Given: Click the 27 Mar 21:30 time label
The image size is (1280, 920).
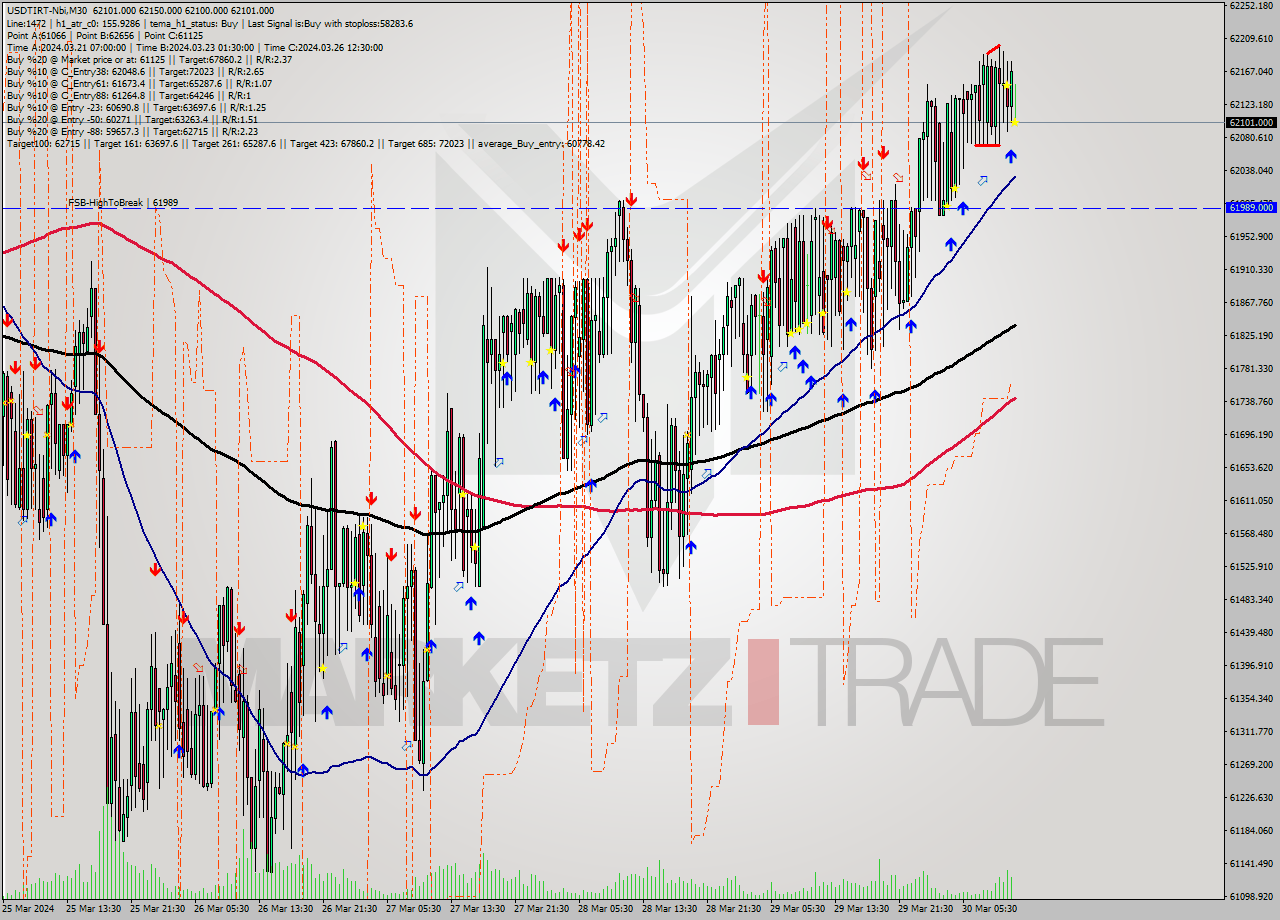Looking at the screenshot, I should (x=541, y=909).
